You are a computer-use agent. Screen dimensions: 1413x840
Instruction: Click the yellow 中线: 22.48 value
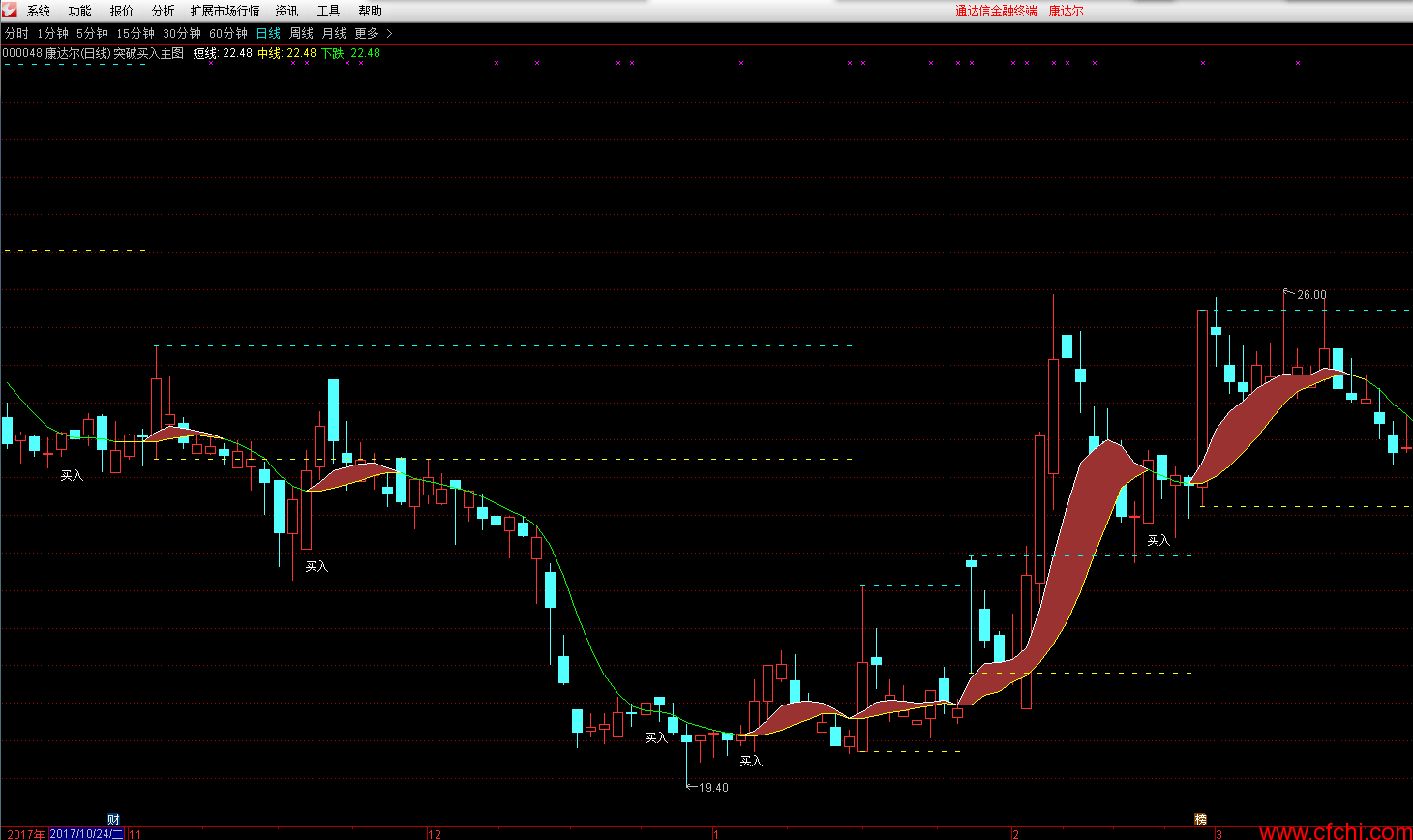286,53
